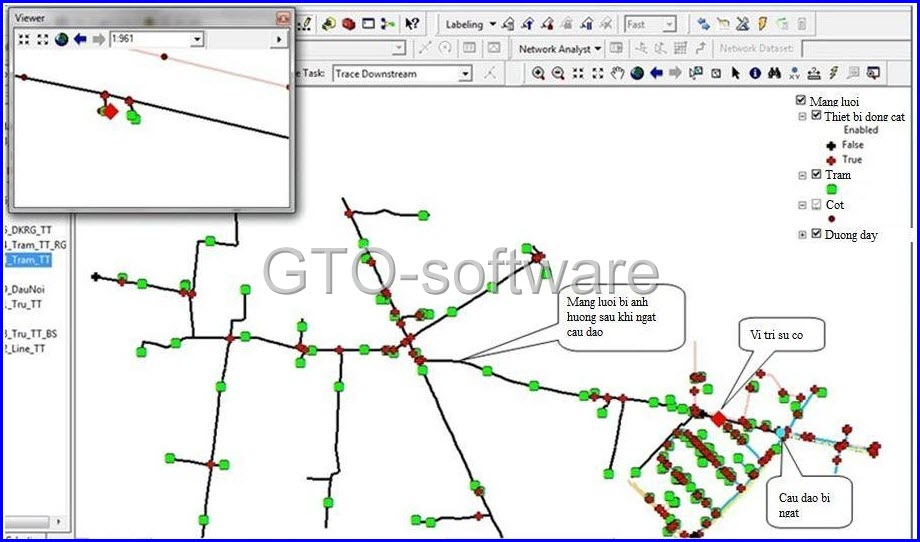The height and width of the screenshot is (542, 920).
Task: Click Fixed Zoom Out on main toolbar
Action: click(x=598, y=73)
